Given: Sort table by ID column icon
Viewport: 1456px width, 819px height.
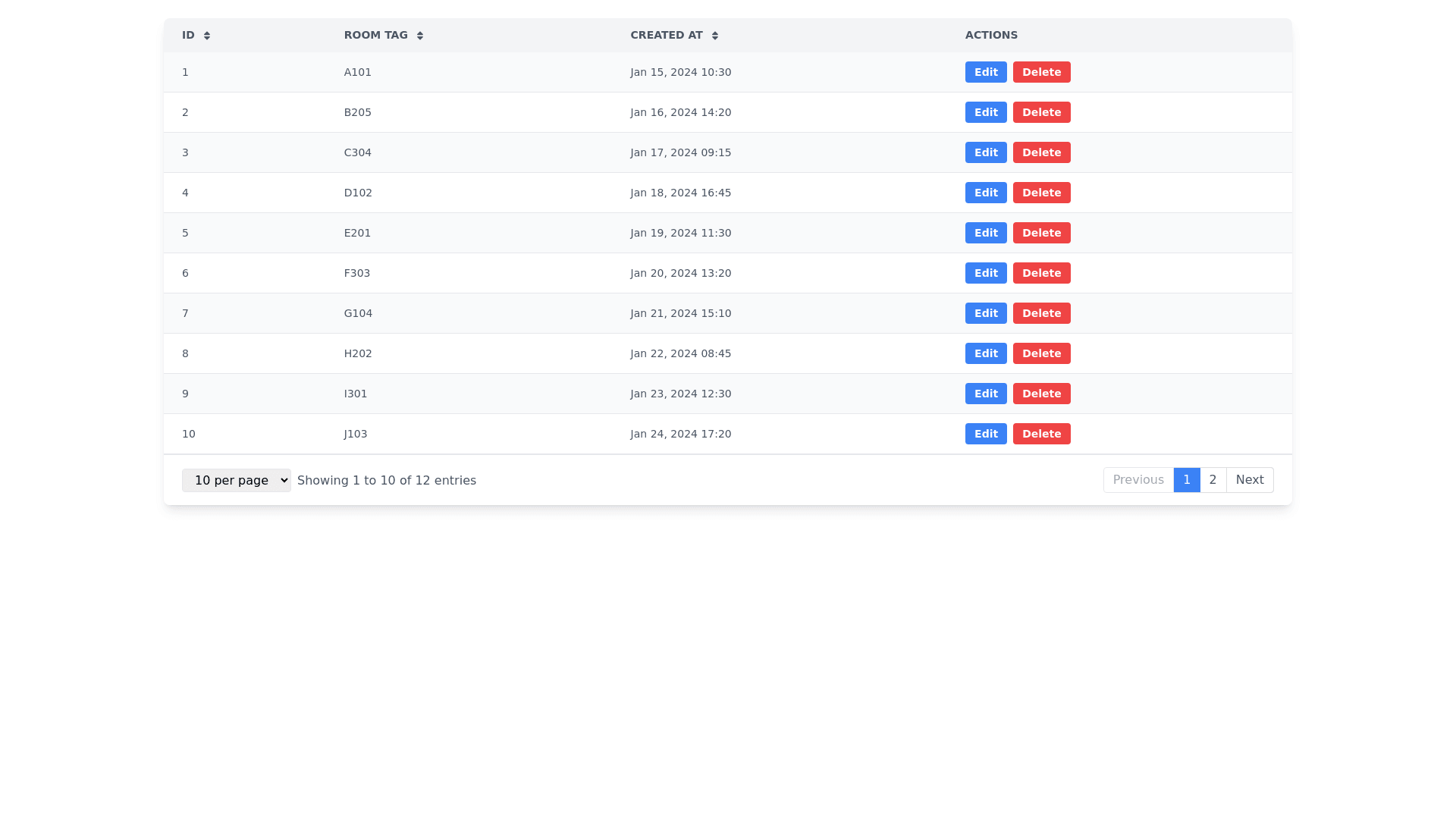Looking at the screenshot, I should pyautogui.click(x=206, y=36).
